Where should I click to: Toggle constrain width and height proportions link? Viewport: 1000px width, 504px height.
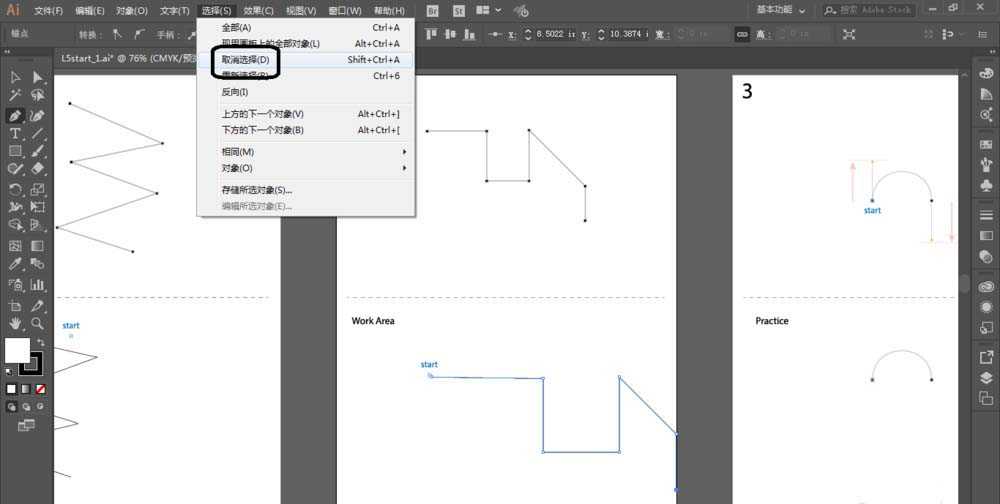[742, 34]
